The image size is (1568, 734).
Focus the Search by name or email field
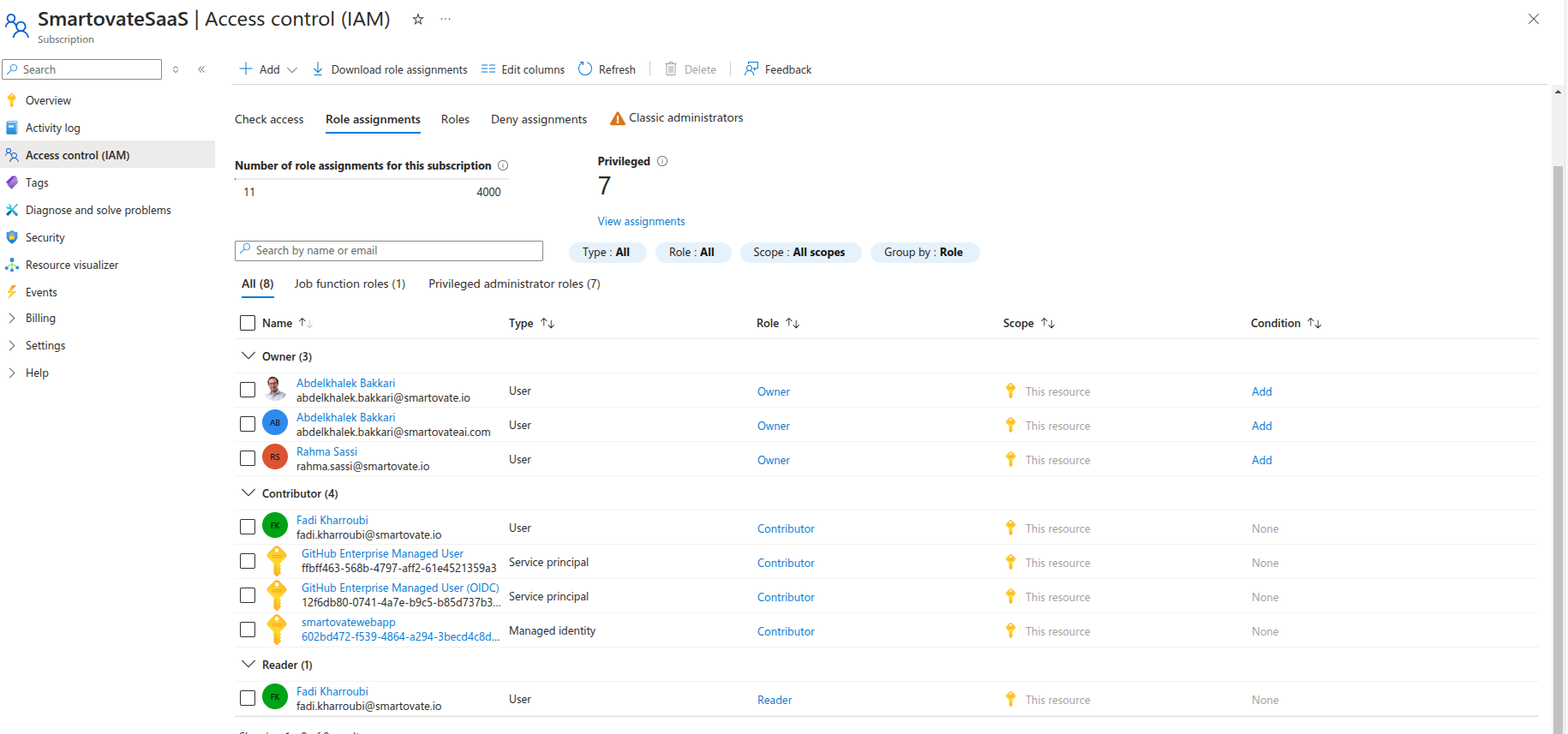[x=389, y=250]
